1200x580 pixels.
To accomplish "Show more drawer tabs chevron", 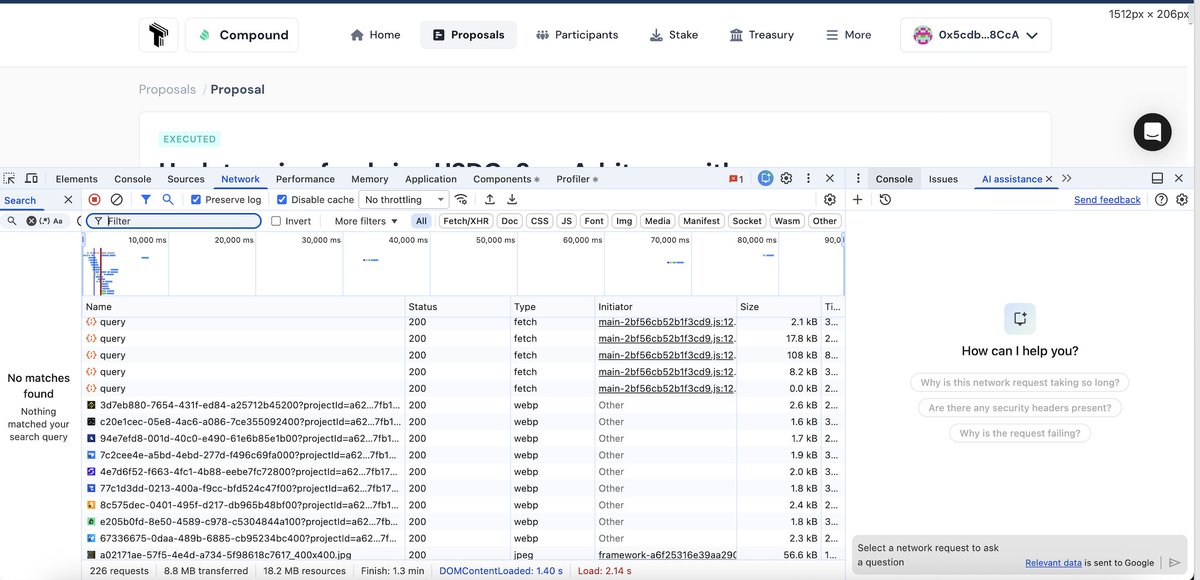I will pos(1067,179).
